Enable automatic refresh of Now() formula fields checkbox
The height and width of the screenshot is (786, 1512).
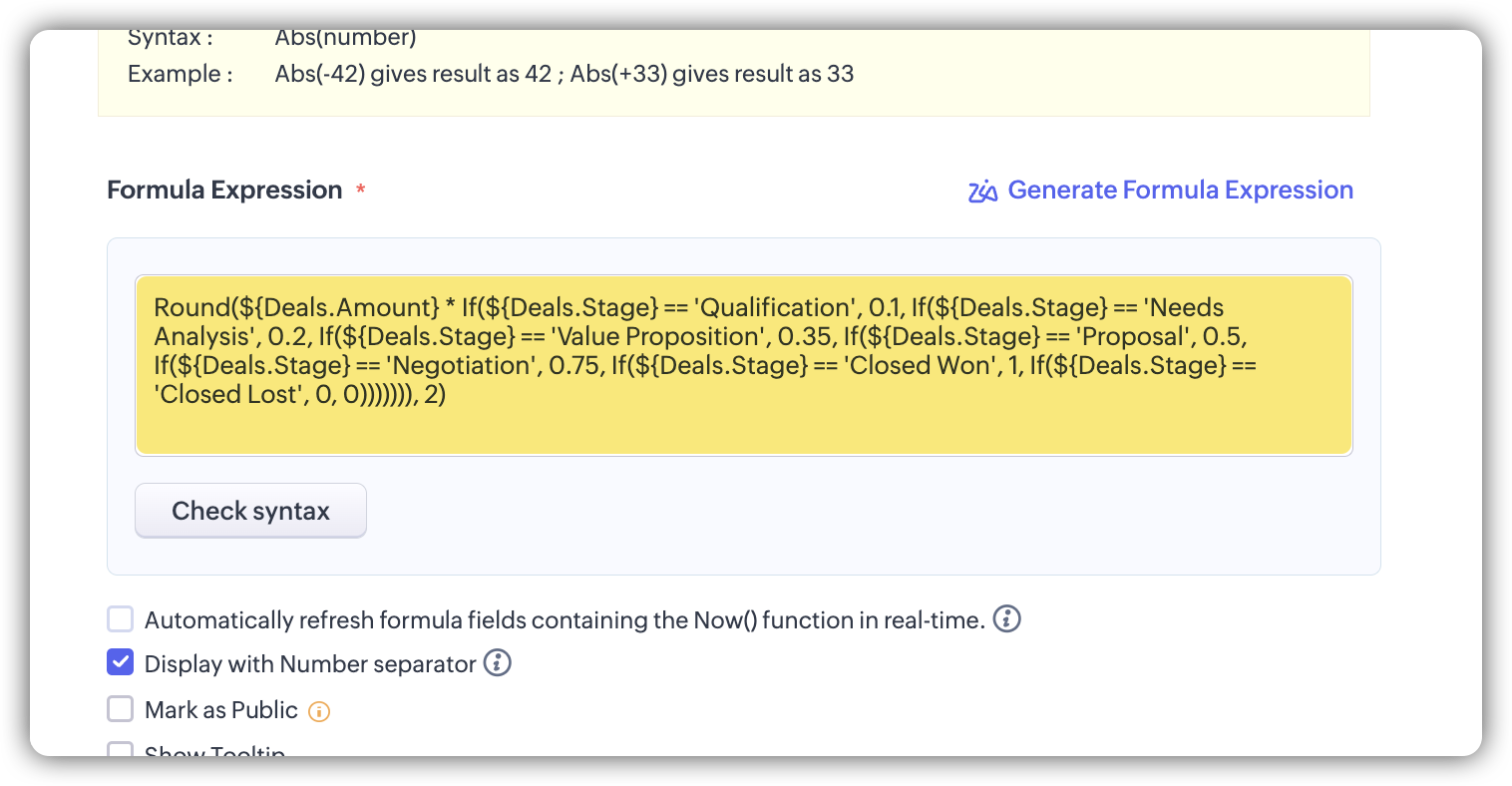click(x=121, y=619)
